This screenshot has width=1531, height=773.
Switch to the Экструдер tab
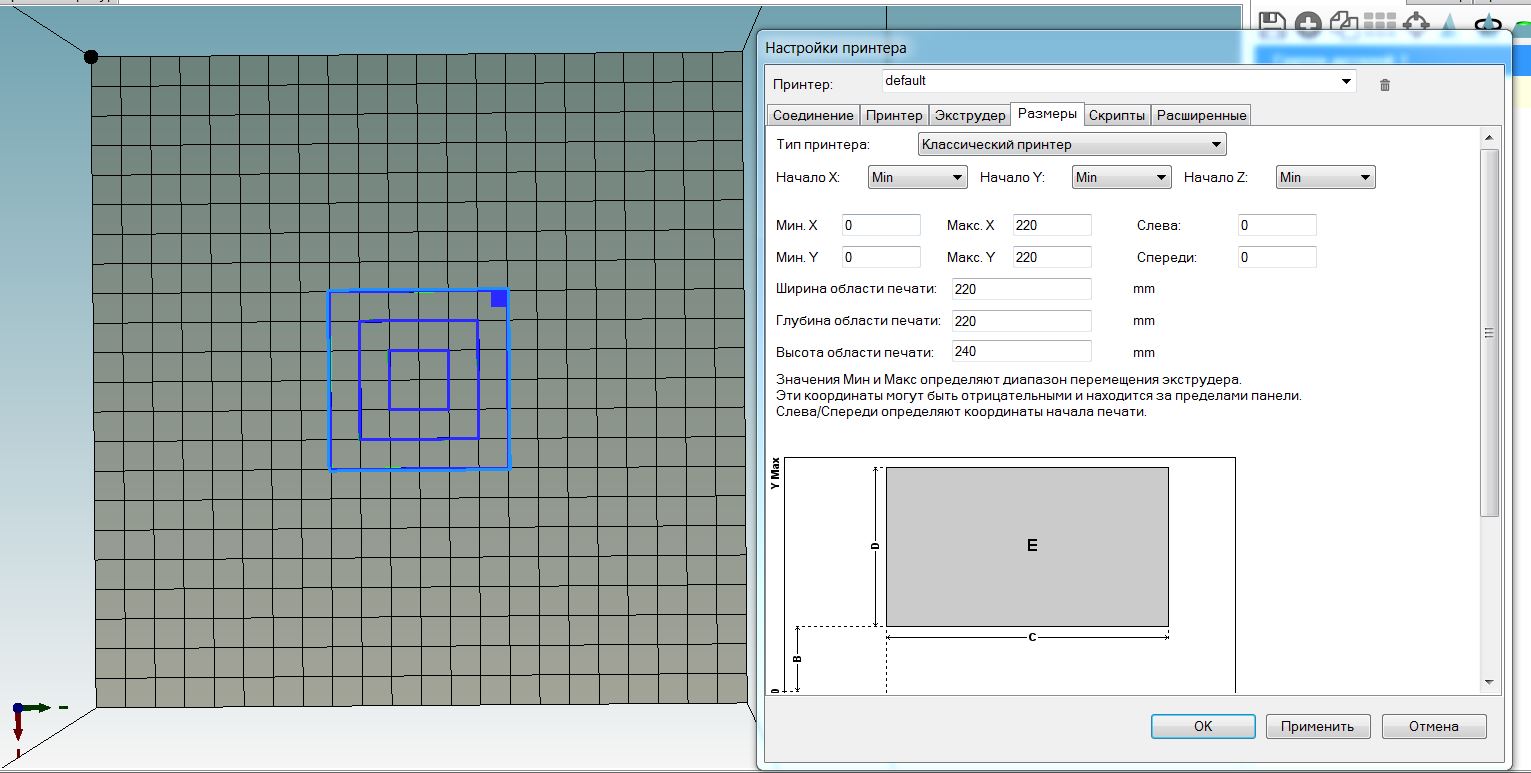(969, 115)
